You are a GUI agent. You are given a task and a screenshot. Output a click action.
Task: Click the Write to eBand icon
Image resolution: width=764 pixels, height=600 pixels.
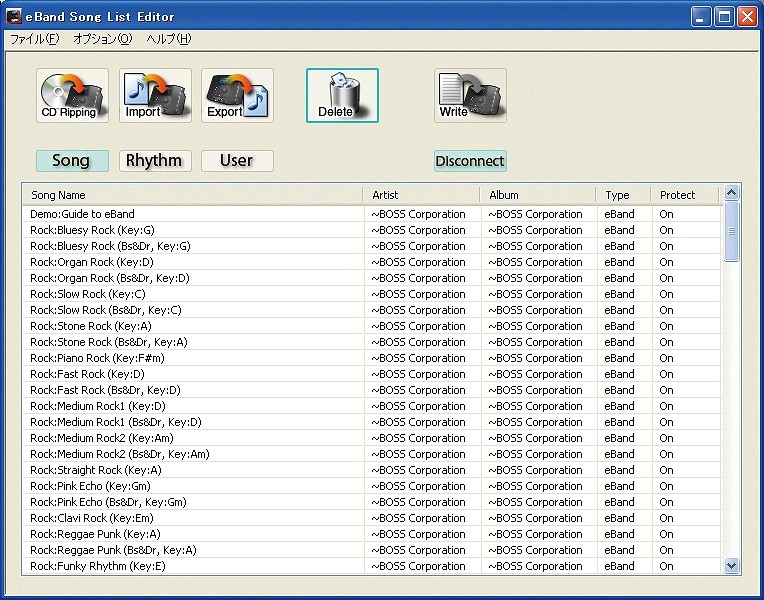(x=469, y=95)
